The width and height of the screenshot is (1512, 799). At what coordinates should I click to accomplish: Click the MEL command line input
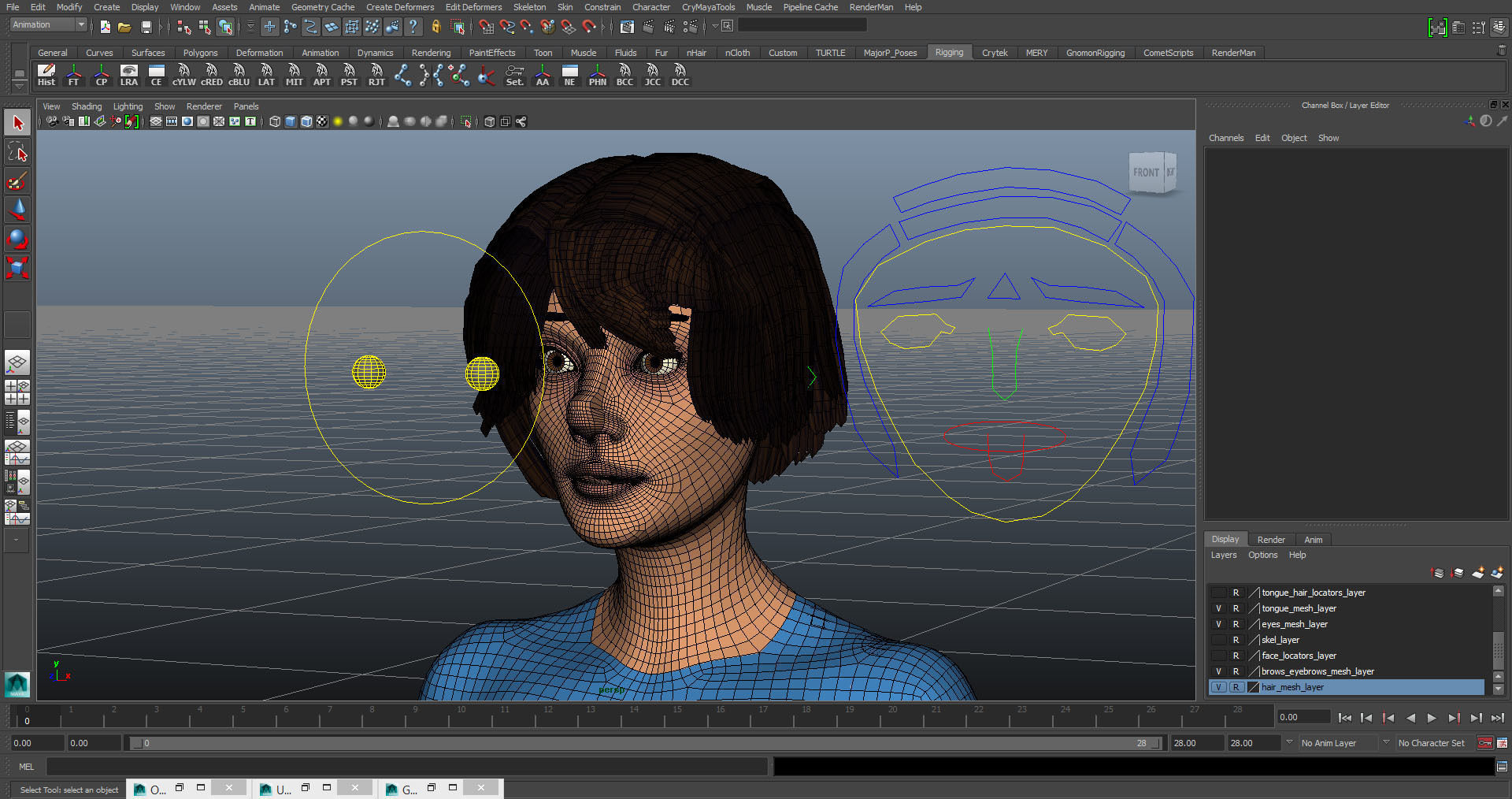click(406, 767)
